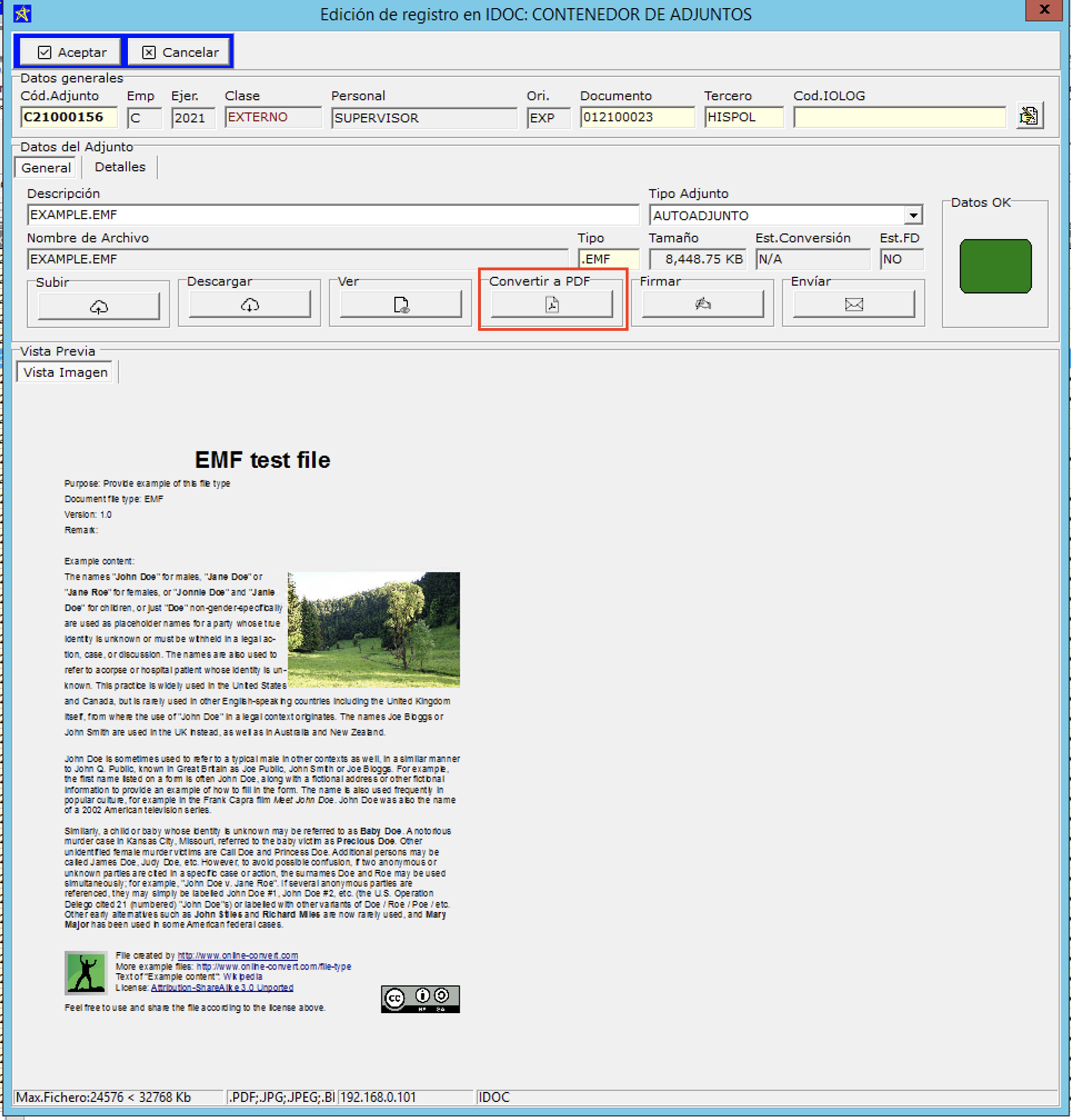The width and height of the screenshot is (1071, 1120).
Task: Click the Envíar envelope icon button
Action: tap(853, 304)
